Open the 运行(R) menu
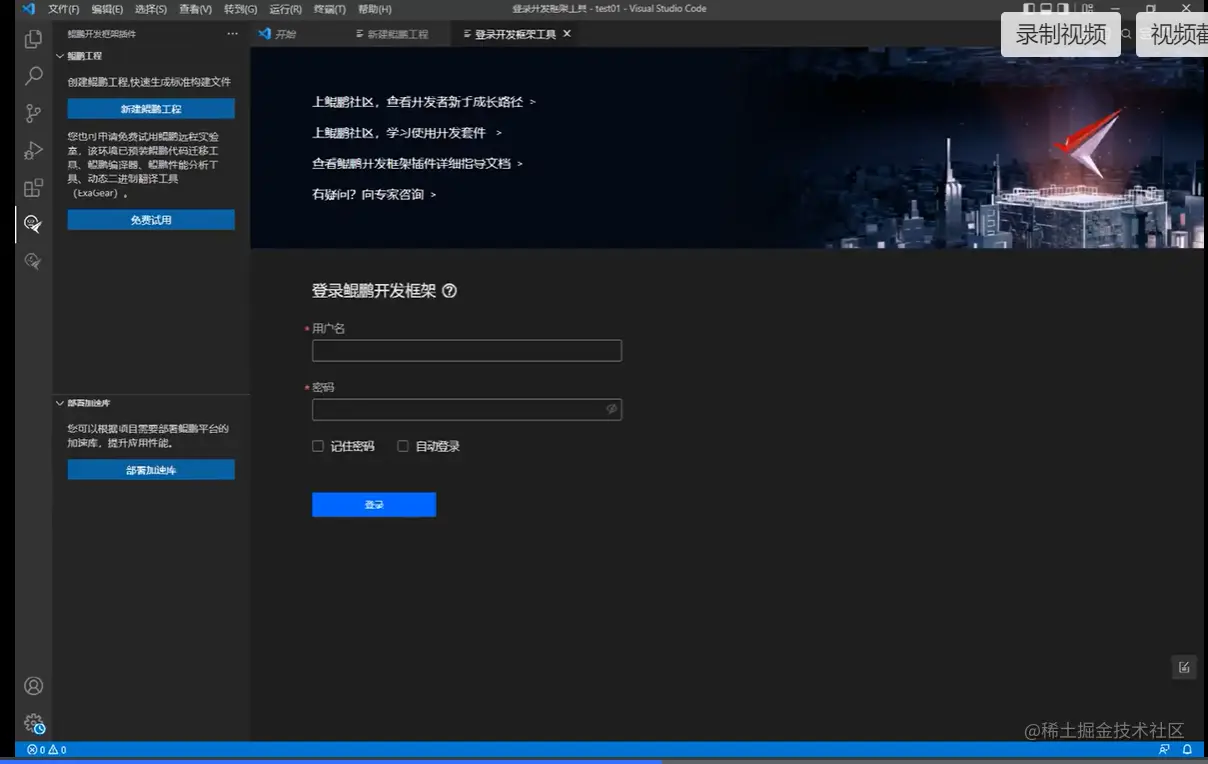Image resolution: width=1208 pixels, height=764 pixels. tap(285, 9)
